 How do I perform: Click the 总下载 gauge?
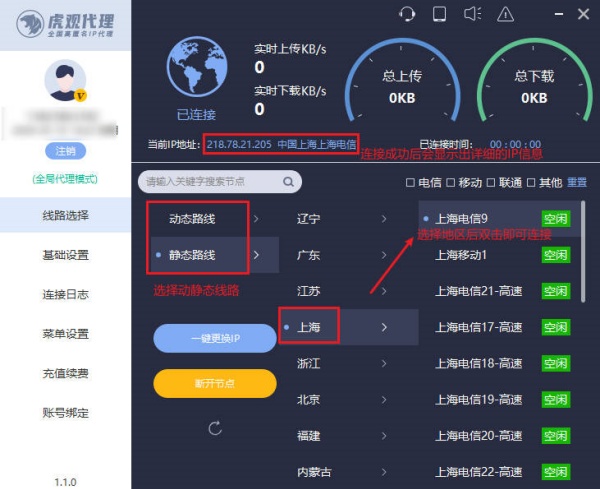[x=534, y=81]
